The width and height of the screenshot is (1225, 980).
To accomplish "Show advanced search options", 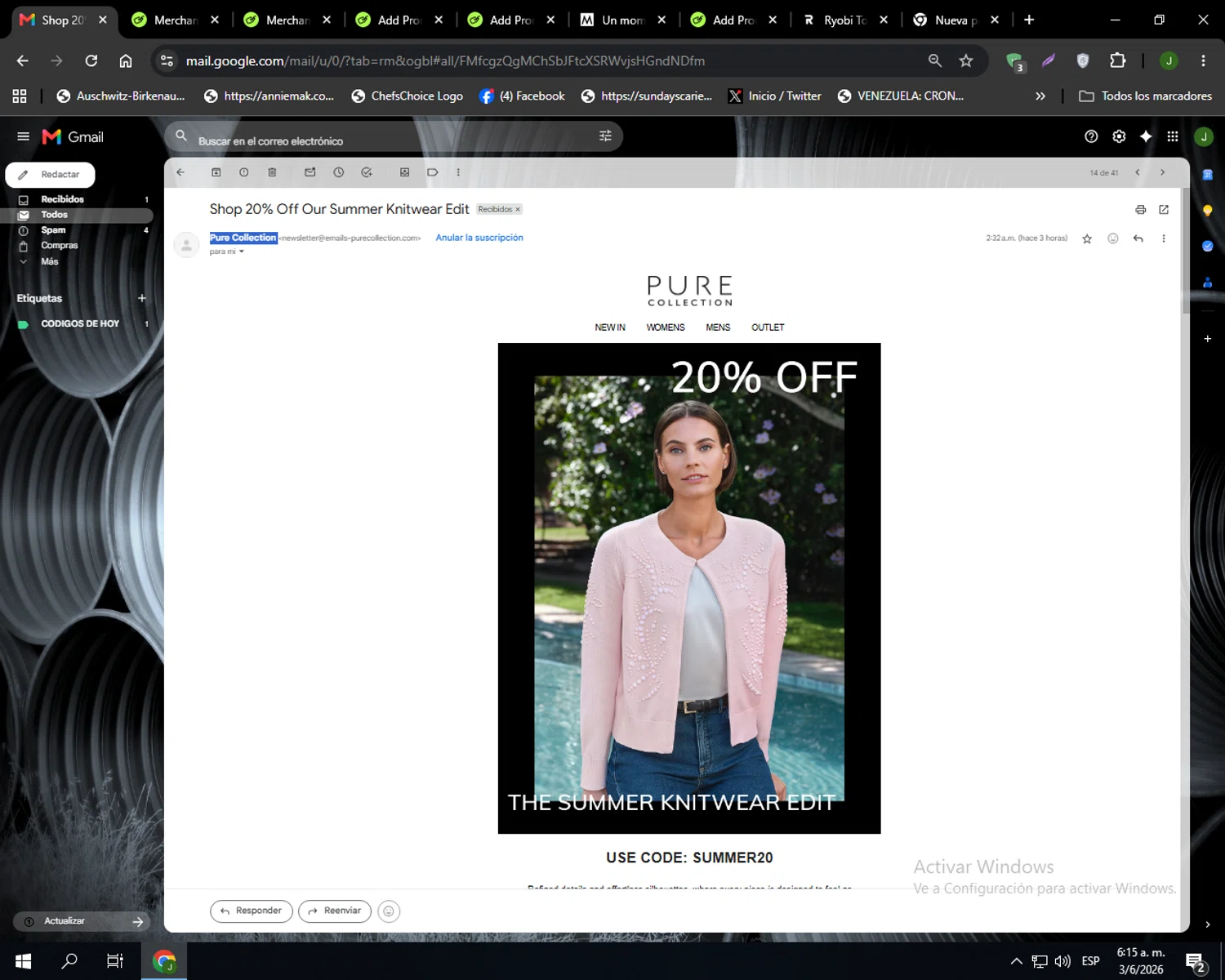I will (605, 136).
